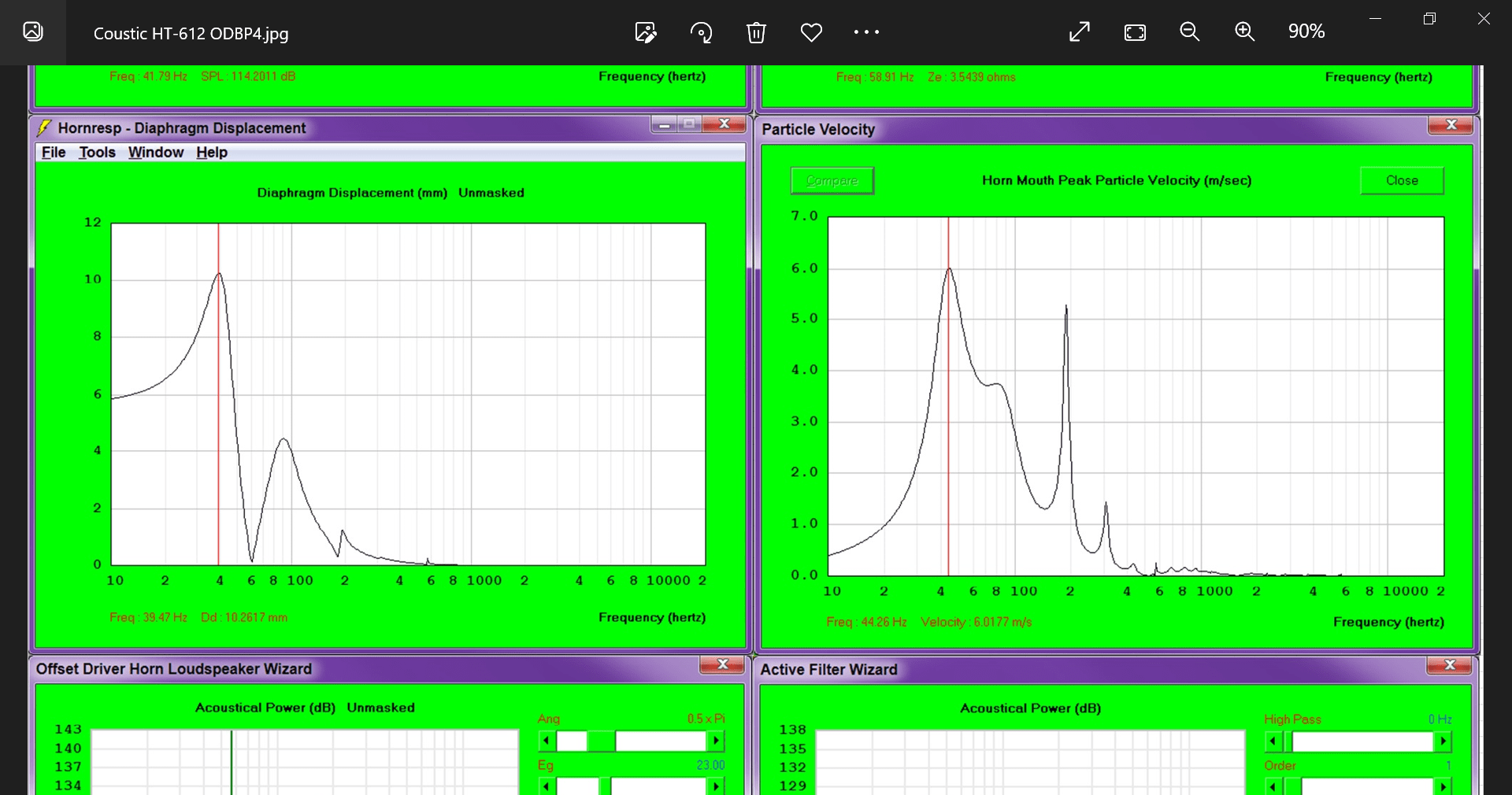The height and width of the screenshot is (795, 1512).
Task: Open the File menu in Hornresp
Action: (x=54, y=152)
